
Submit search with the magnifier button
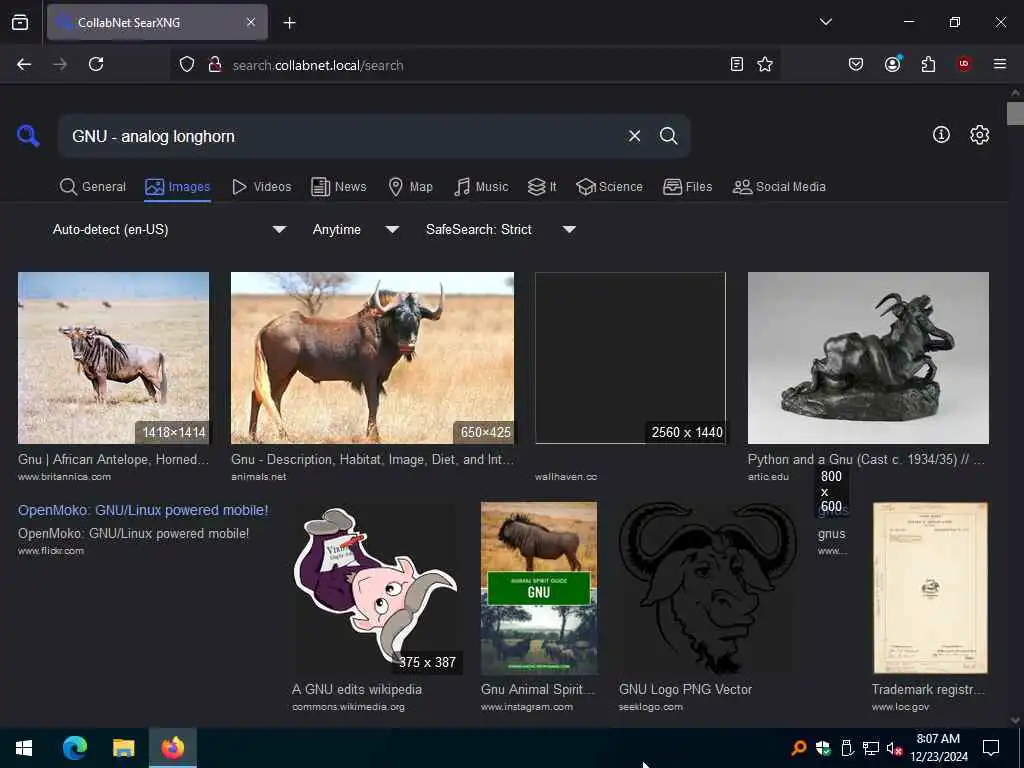[x=668, y=136]
